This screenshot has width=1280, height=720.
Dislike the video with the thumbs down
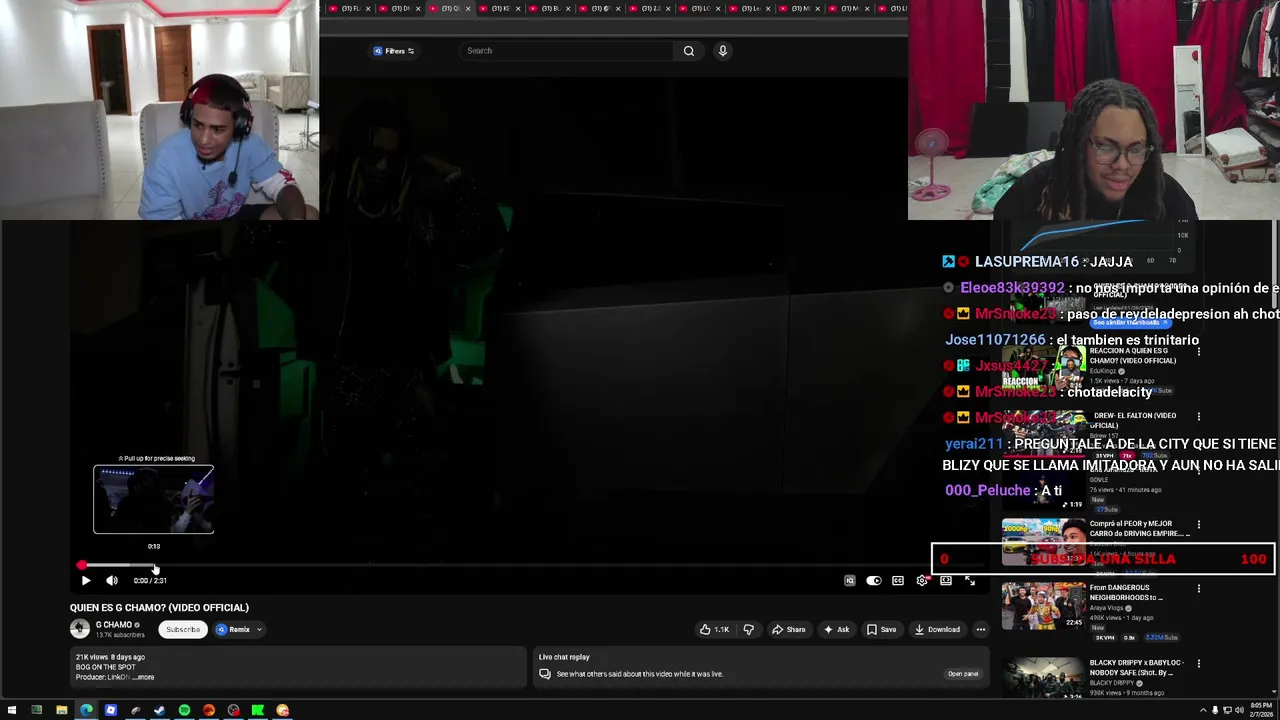click(x=748, y=629)
